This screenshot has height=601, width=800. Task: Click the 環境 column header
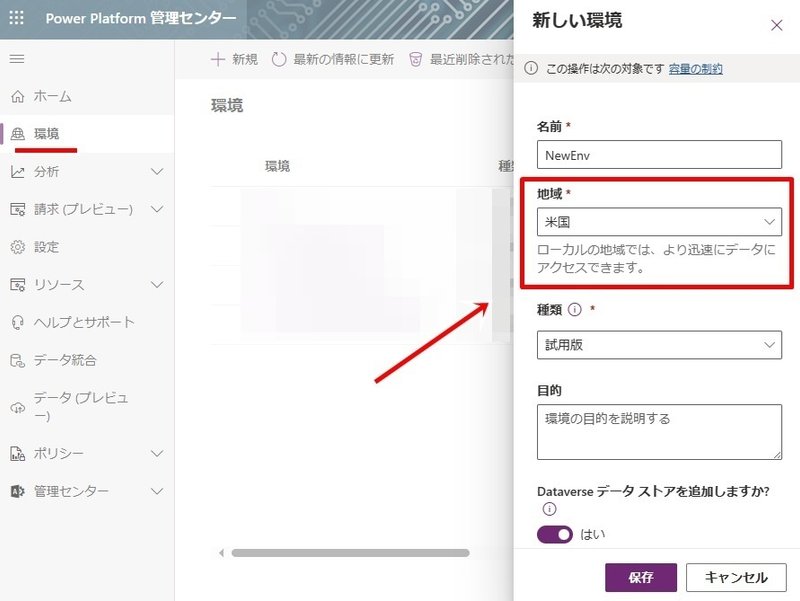(x=278, y=166)
